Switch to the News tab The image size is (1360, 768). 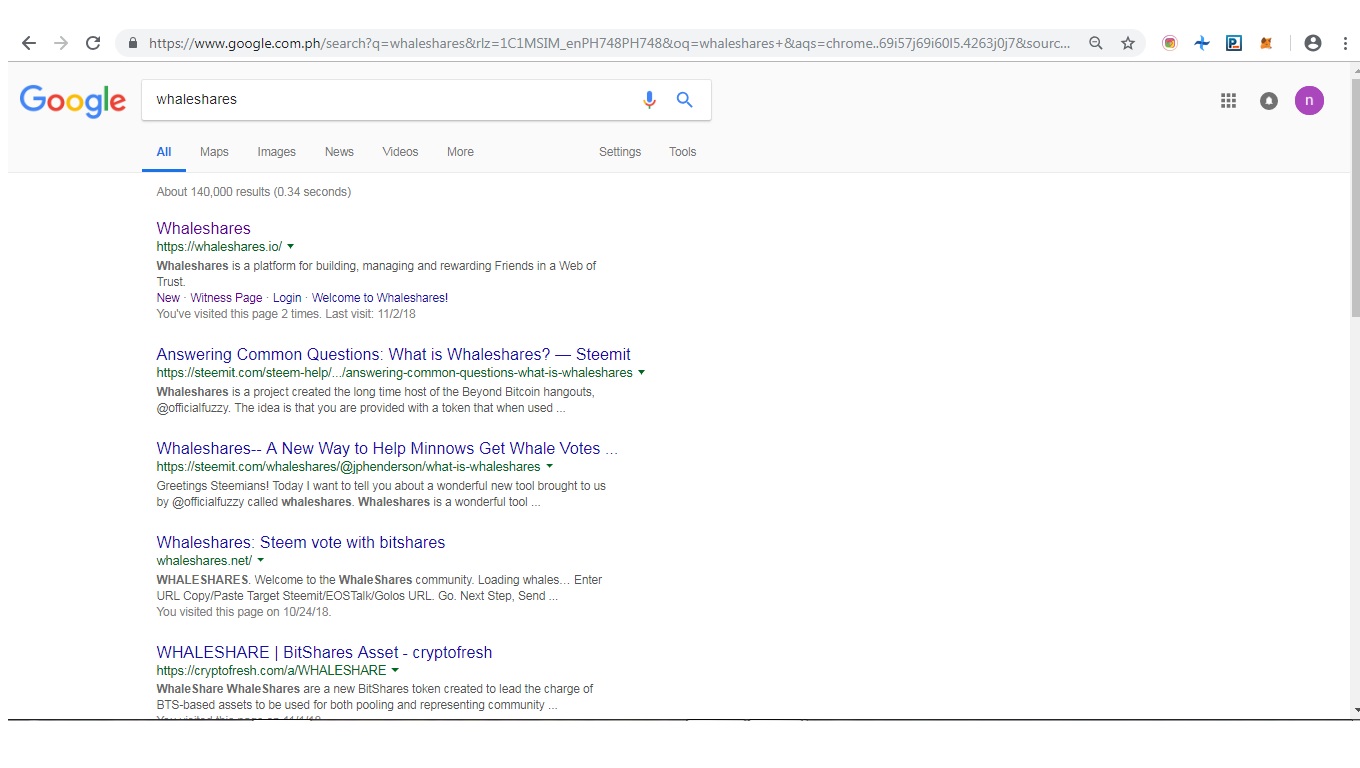(339, 152)
